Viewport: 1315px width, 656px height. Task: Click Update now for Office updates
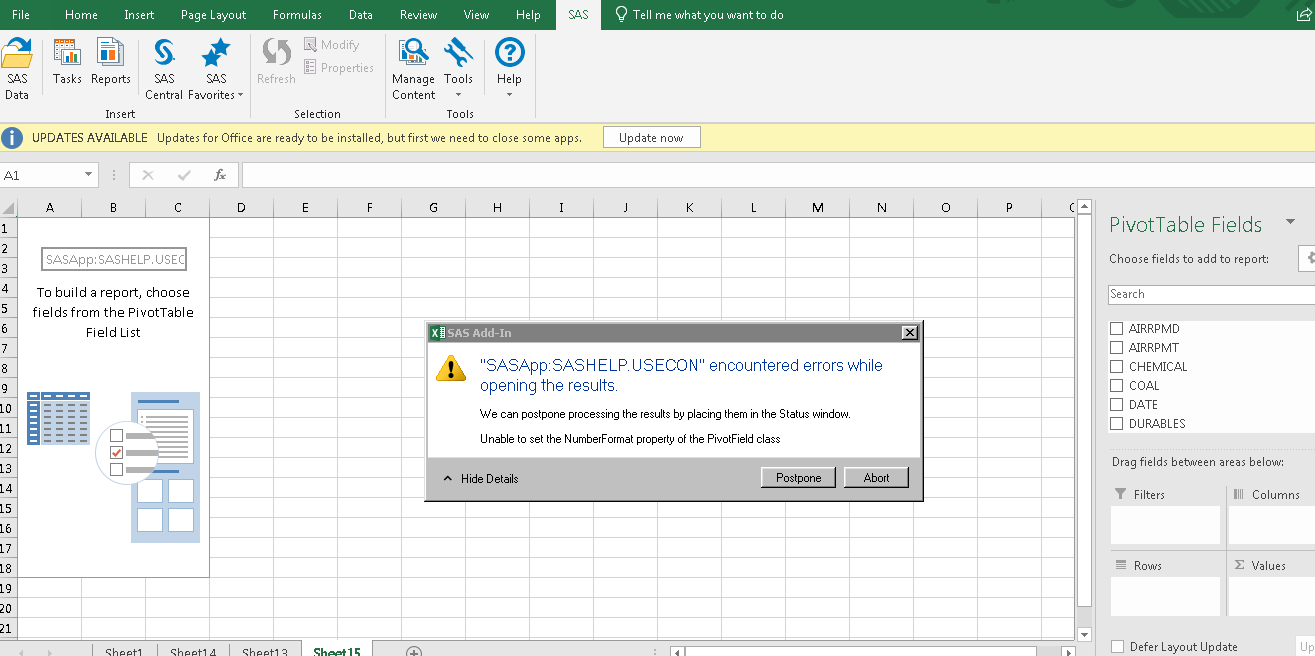click(651, 136)
